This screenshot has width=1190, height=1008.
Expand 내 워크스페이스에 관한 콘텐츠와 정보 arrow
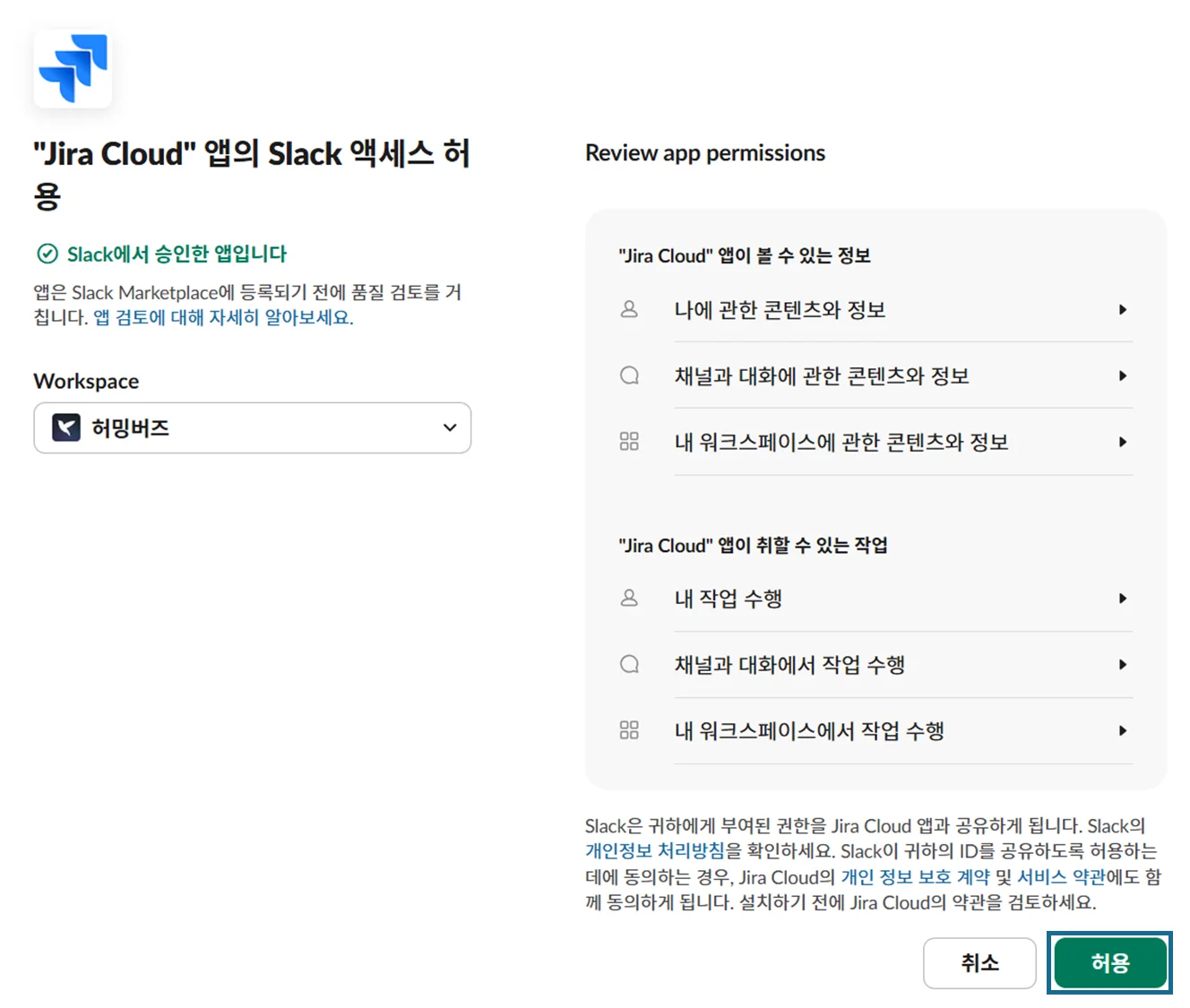[1122, 442]
